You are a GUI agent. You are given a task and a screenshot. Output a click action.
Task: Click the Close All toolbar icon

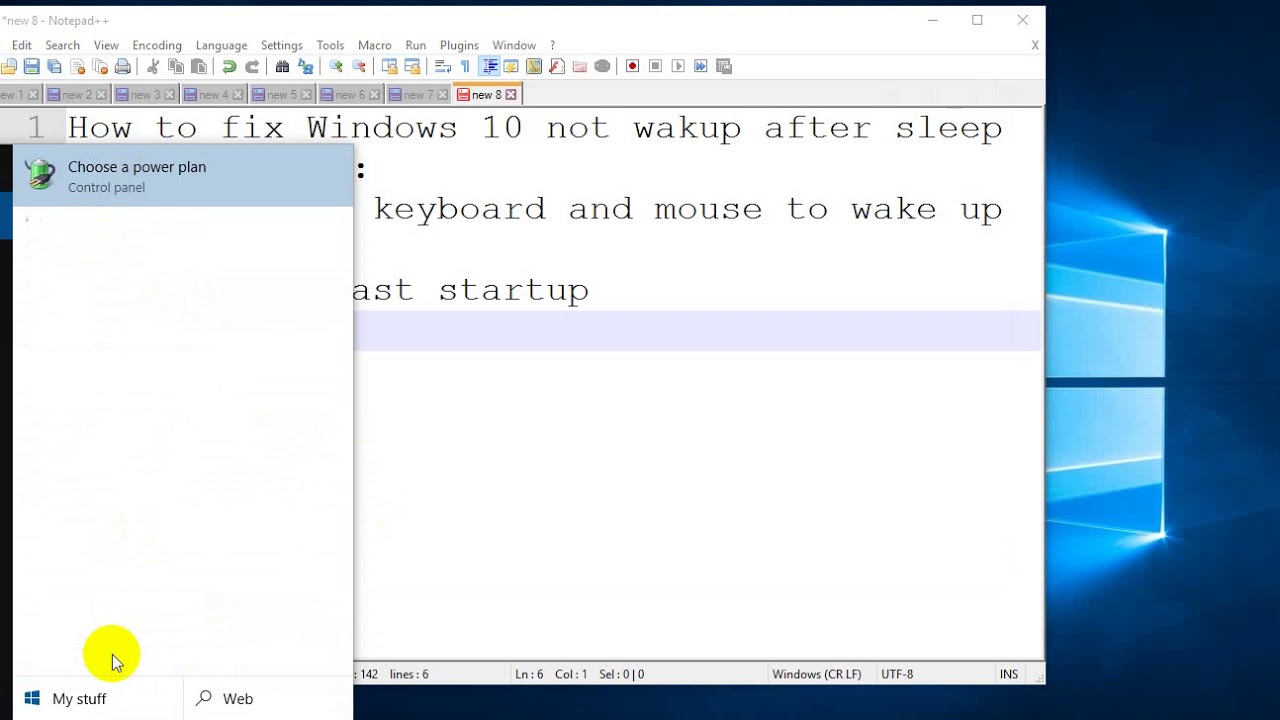click(100, 66)
